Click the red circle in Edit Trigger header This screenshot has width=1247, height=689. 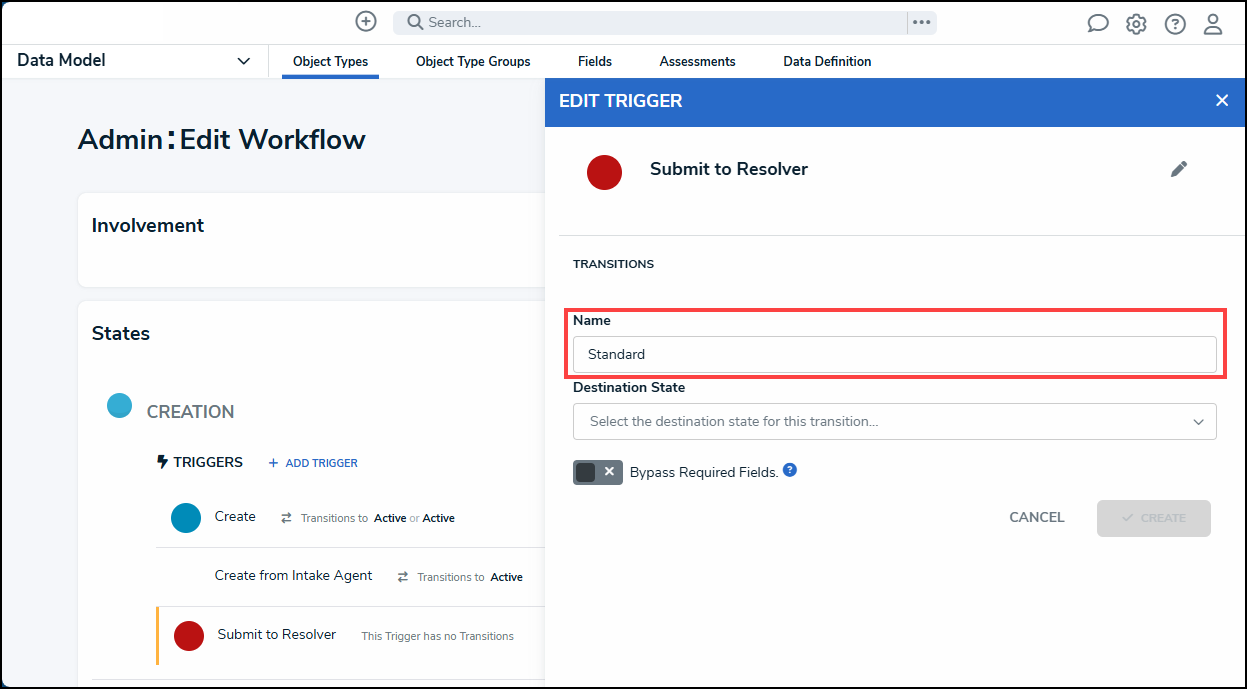(x=604, y=172)
